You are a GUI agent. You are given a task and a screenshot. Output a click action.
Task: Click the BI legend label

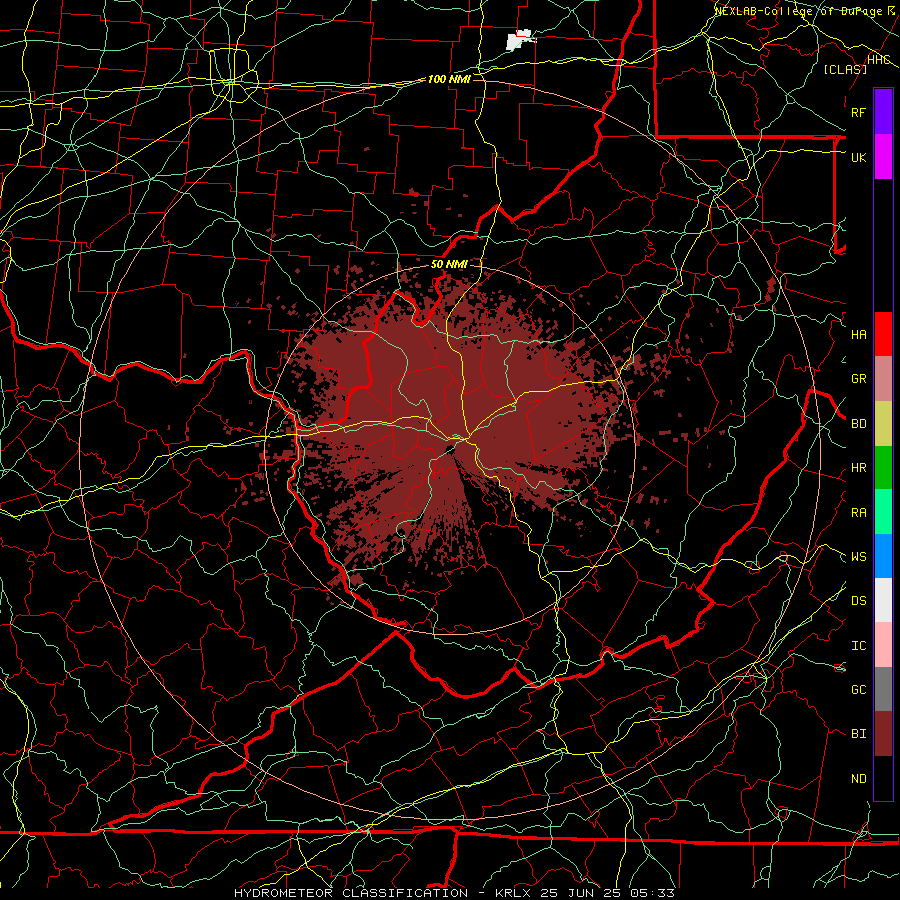tap(858, 734)
